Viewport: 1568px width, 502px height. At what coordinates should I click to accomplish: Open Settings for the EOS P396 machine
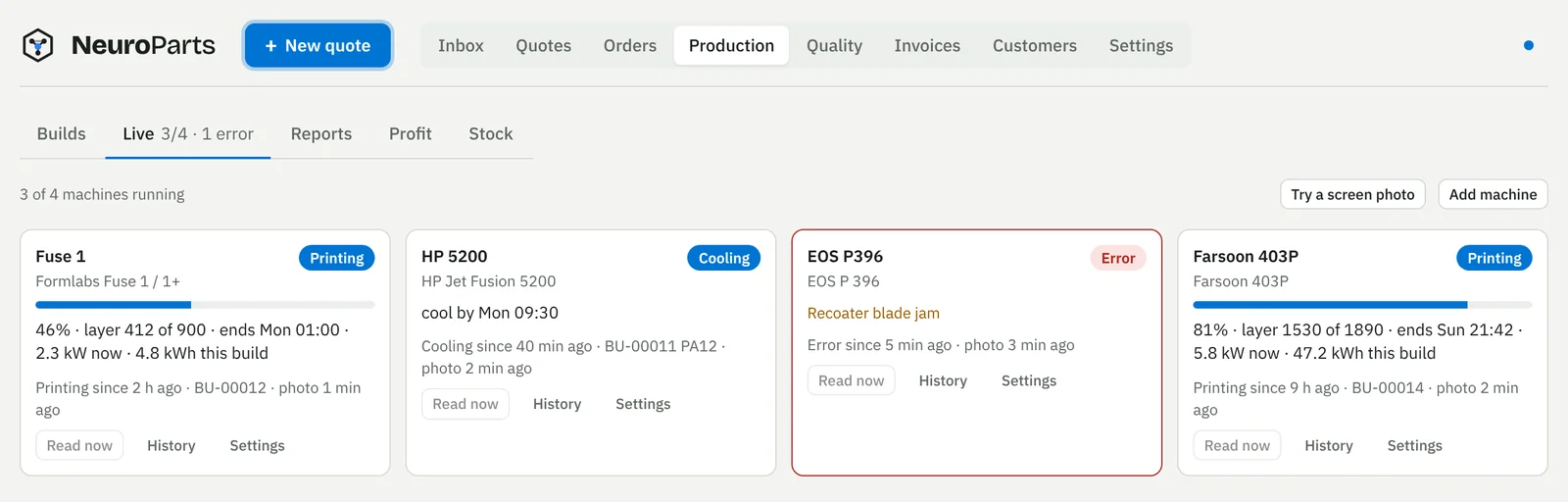pyautogui.click(x=1028, y=380)
